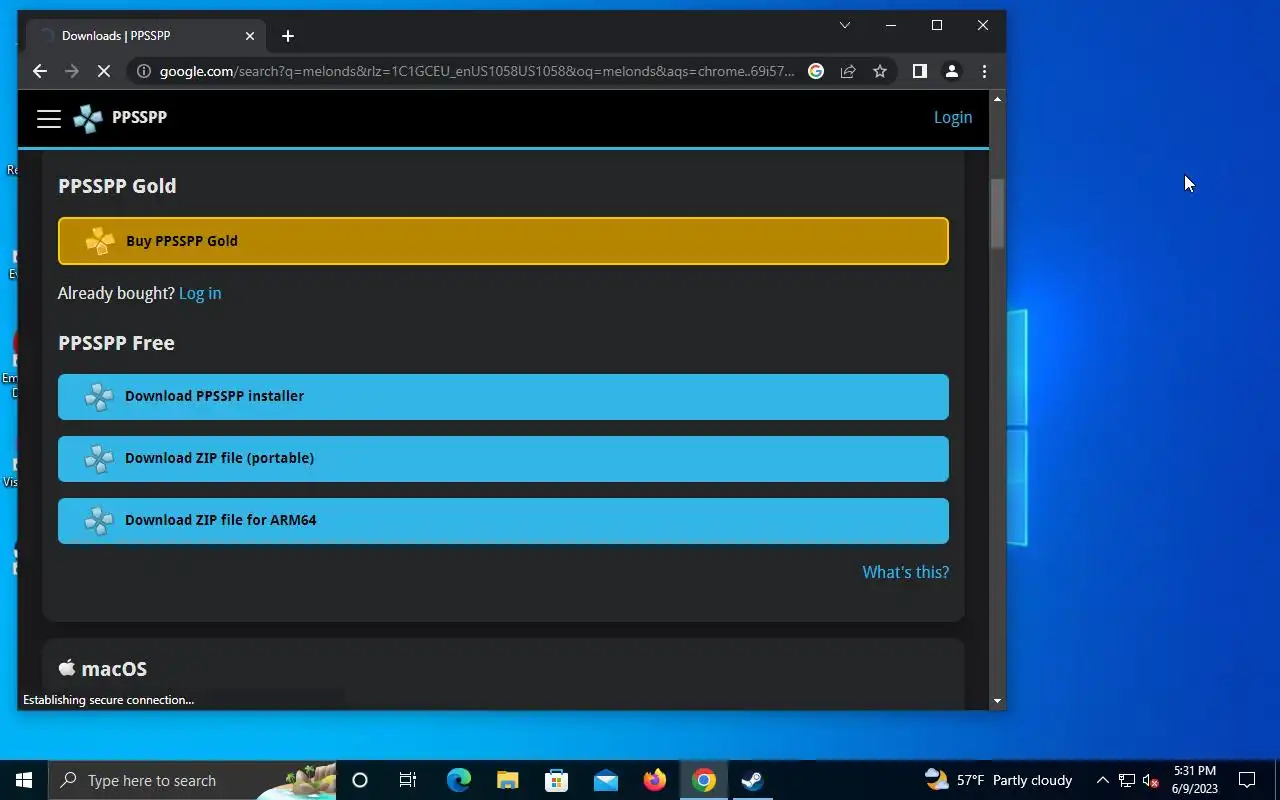The width and height of the screenshot is (1280, 800).
Task: Open Chrome three-dot menu
Action: (984, 71)
